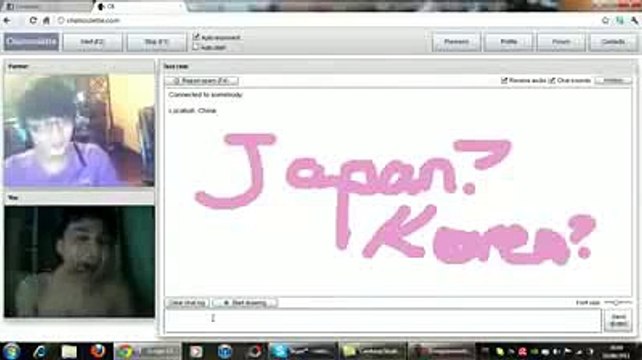
Task: Open the browser home page icon
Action: tap(46, 20)
